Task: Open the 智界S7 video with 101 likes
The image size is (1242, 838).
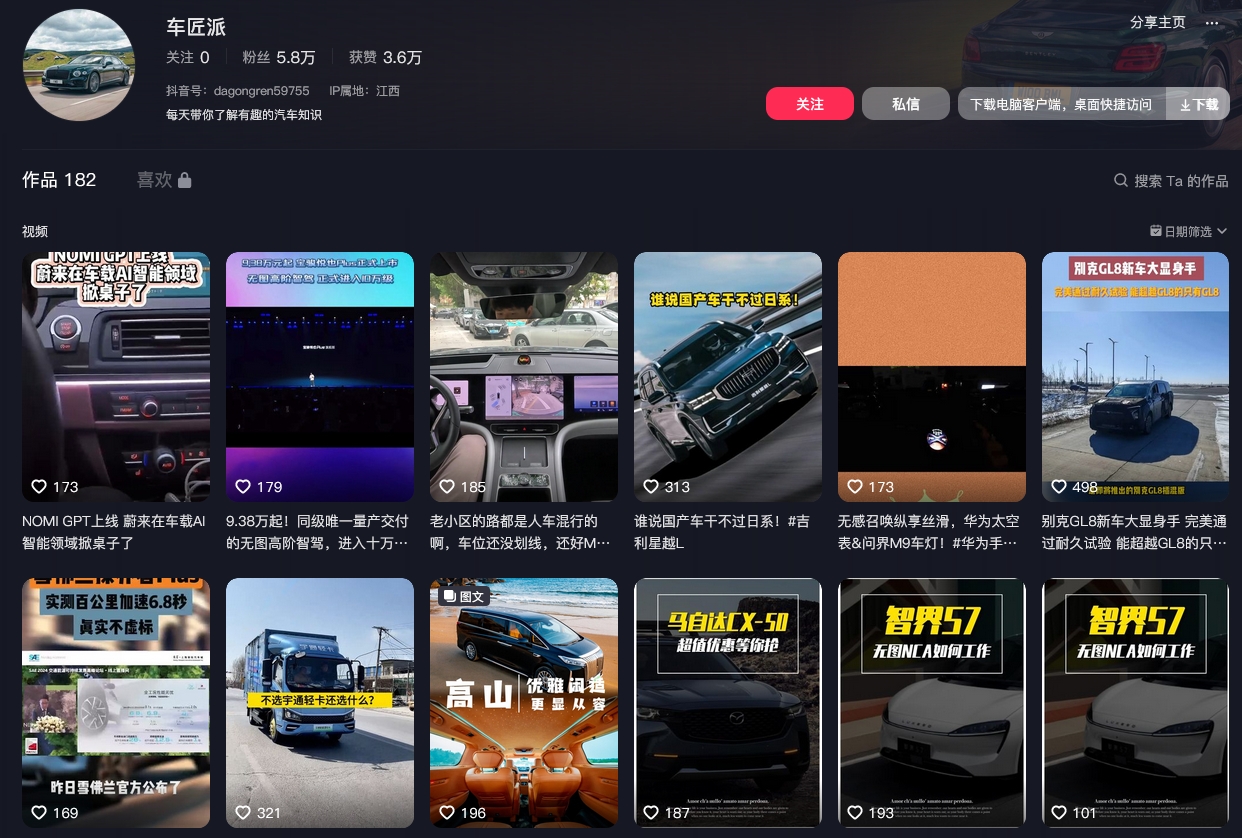Action: coord(1136,703)
